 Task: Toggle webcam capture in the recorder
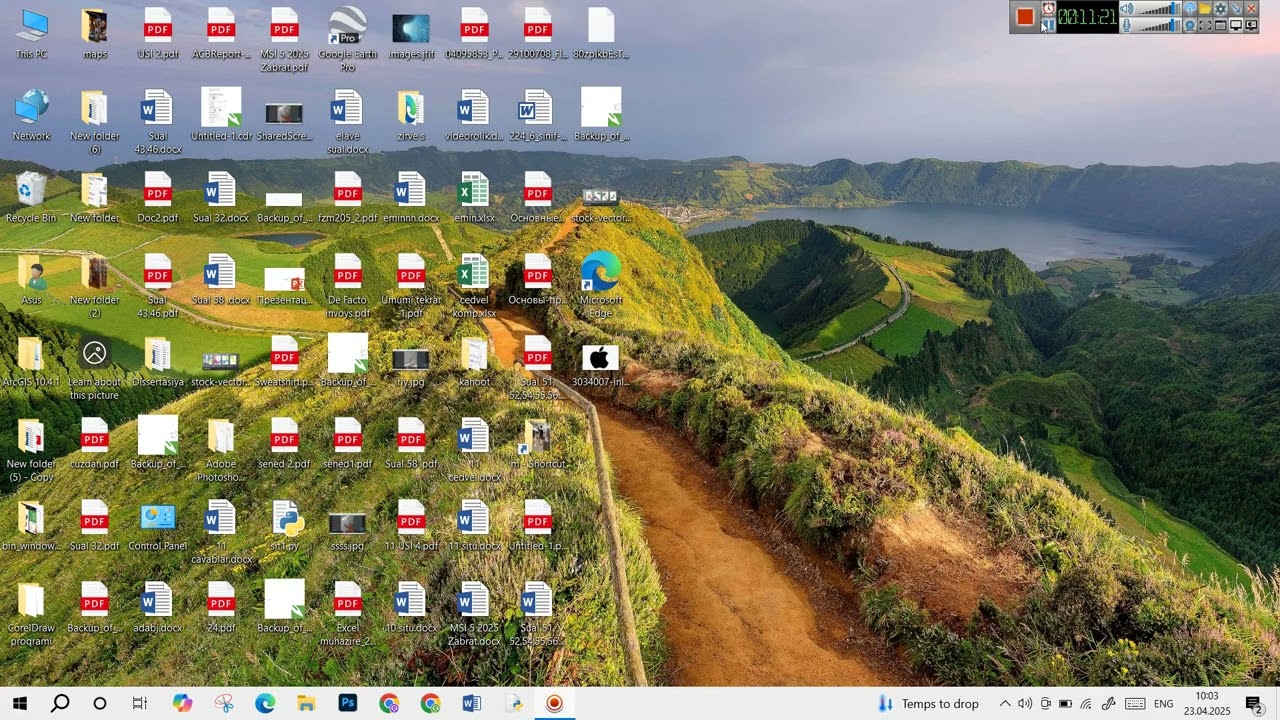1190,25
